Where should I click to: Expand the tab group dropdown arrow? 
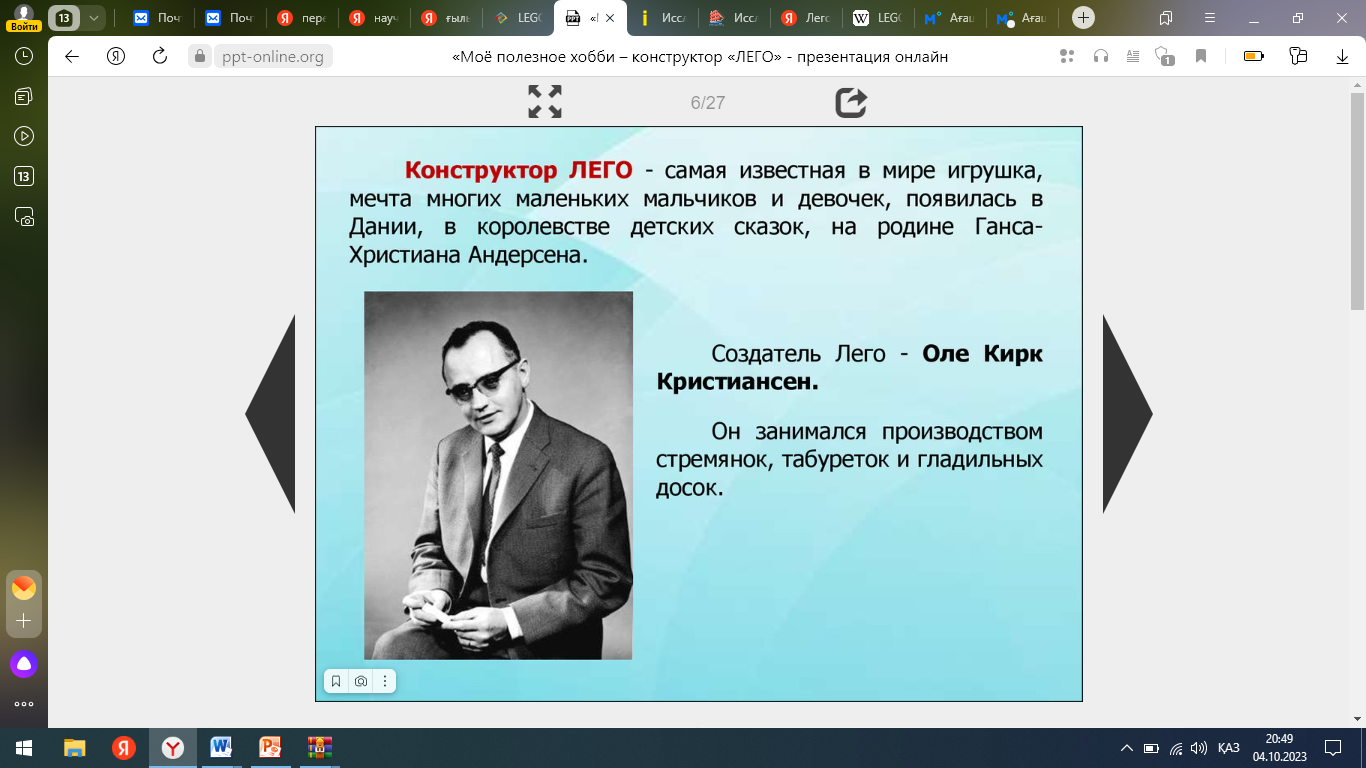(x=93, y=18)
